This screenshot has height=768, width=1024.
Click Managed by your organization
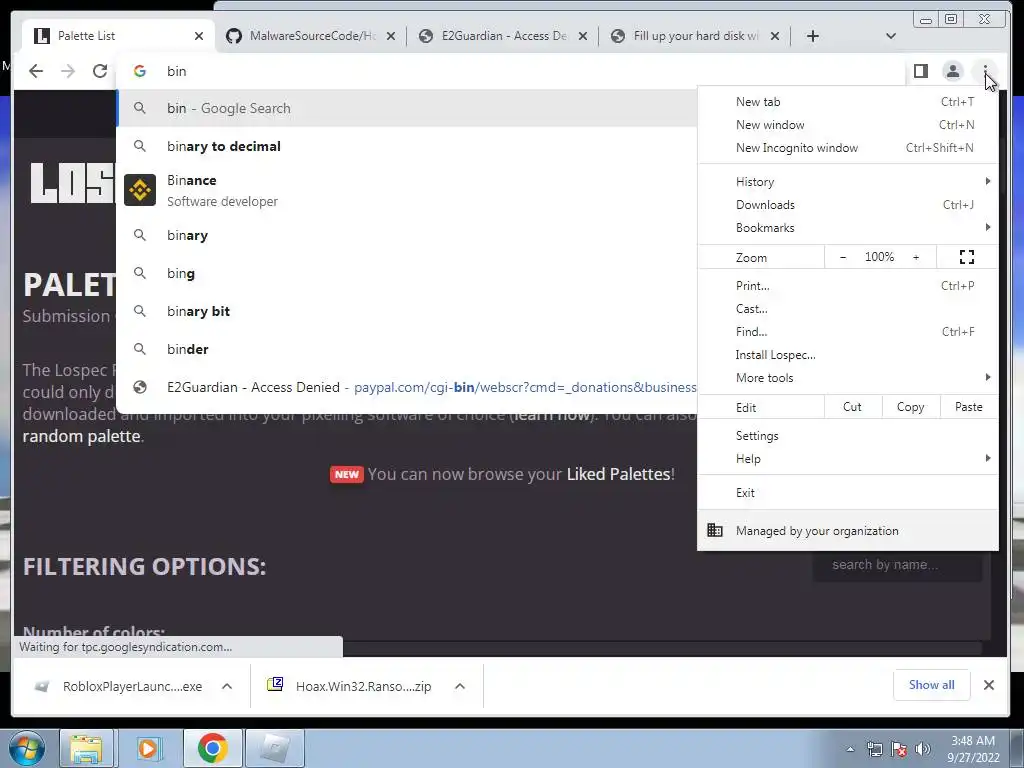[x=848, y=530]
